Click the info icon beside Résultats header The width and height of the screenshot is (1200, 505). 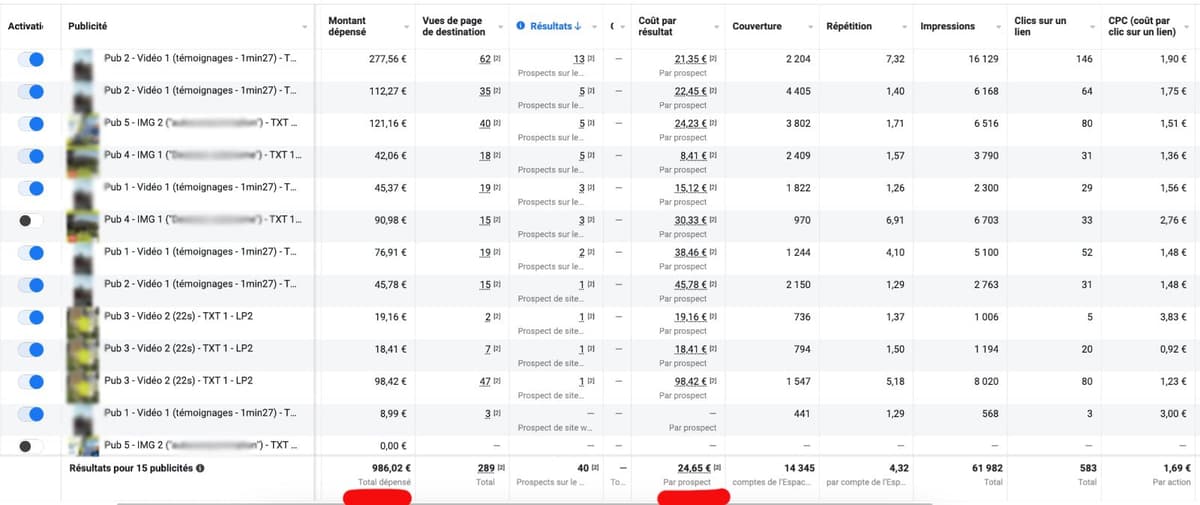click(x=521, y=26)
